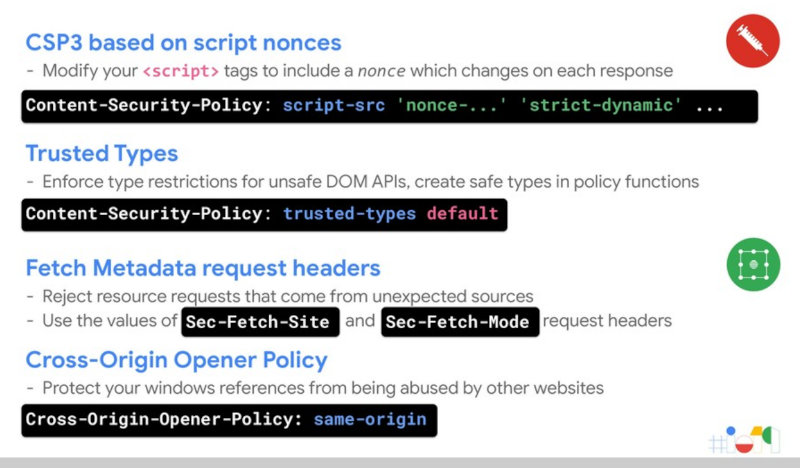Open the 'Fetch Metadata request headers' heading
Image resolution: width=800 pixels, height=468 pixels.
pyautogui.click(x=202, y=268)
